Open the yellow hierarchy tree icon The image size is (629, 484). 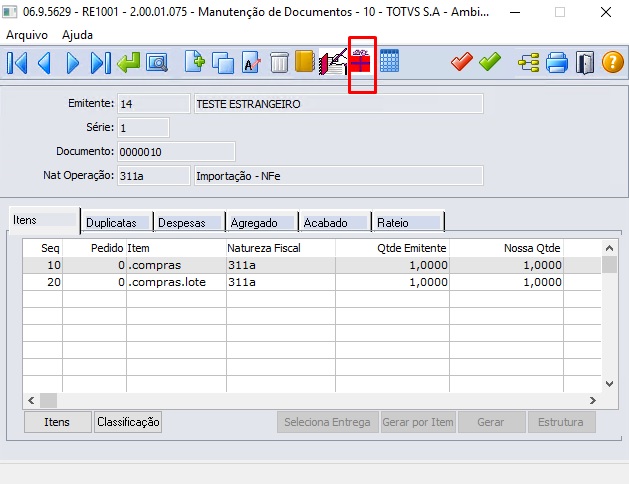coord(528,63)
